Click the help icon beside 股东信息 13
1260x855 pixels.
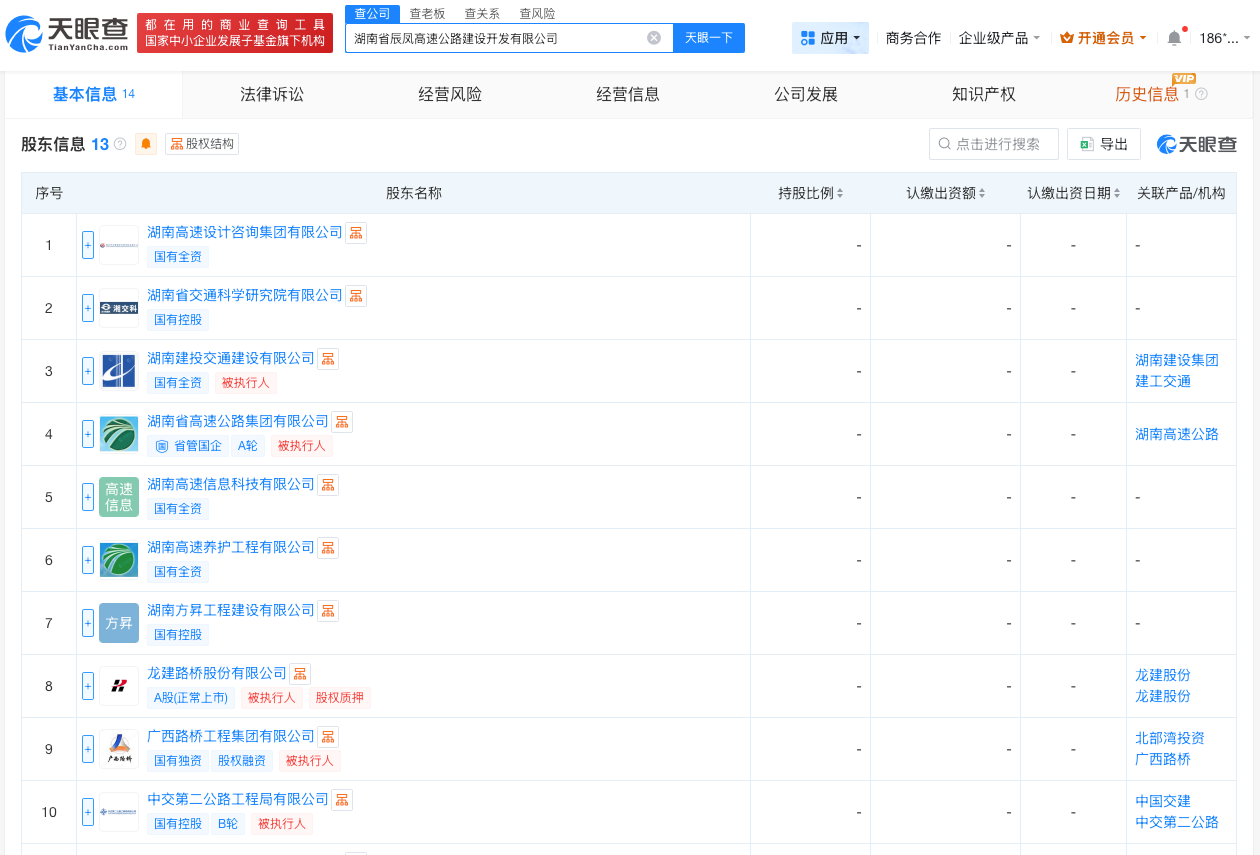pyautogui.click(x=120, y=144)
